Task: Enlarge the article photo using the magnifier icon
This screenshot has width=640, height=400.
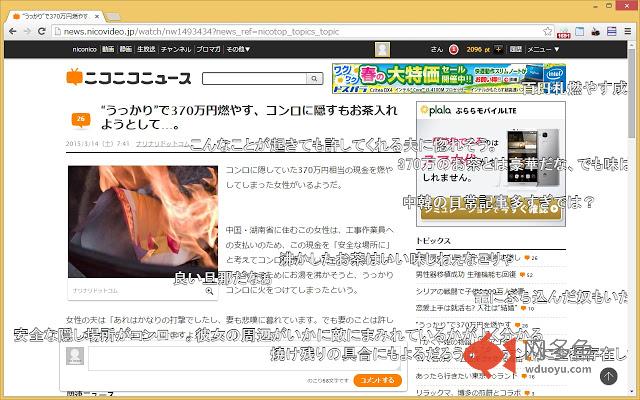Action: point(209,291)
